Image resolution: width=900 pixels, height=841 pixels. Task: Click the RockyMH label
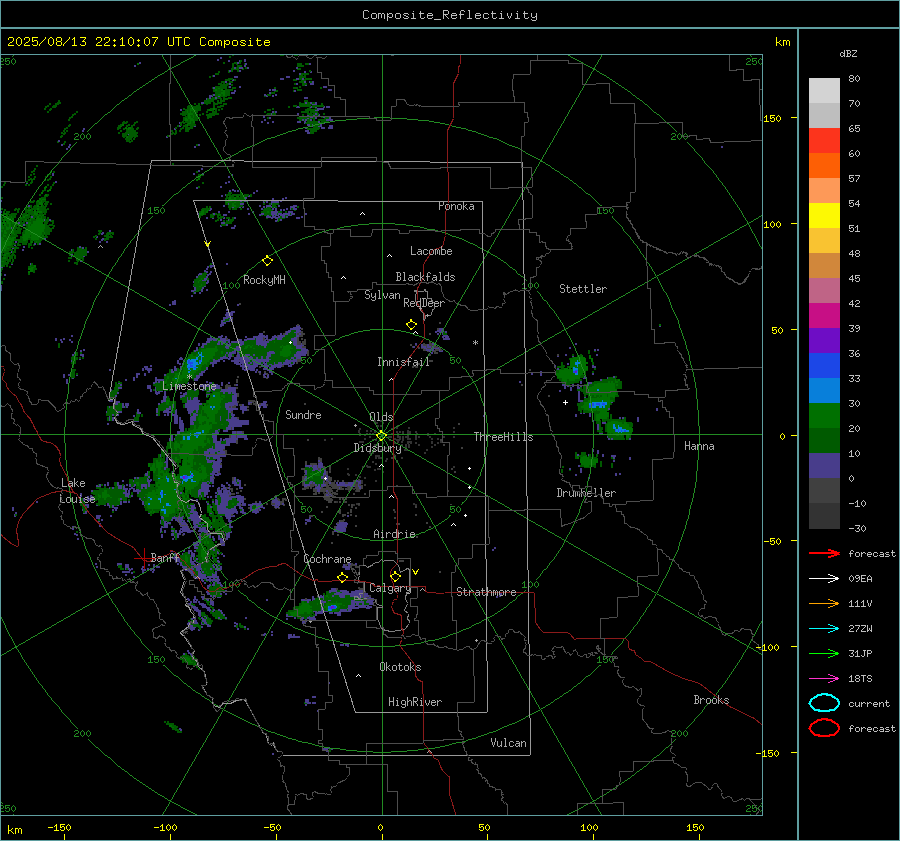tap(264, 280)
